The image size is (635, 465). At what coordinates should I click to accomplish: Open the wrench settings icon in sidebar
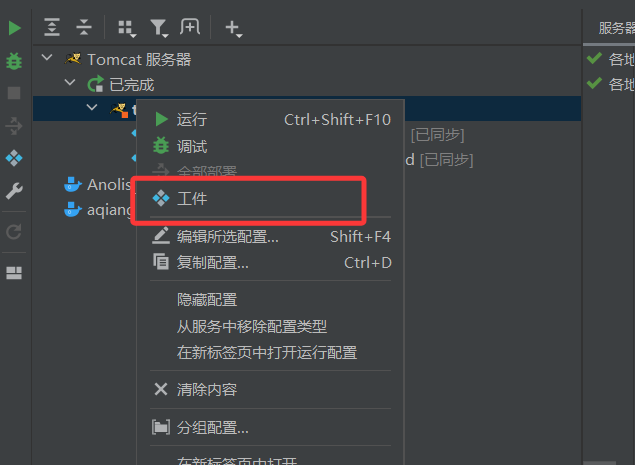(14, 191)
